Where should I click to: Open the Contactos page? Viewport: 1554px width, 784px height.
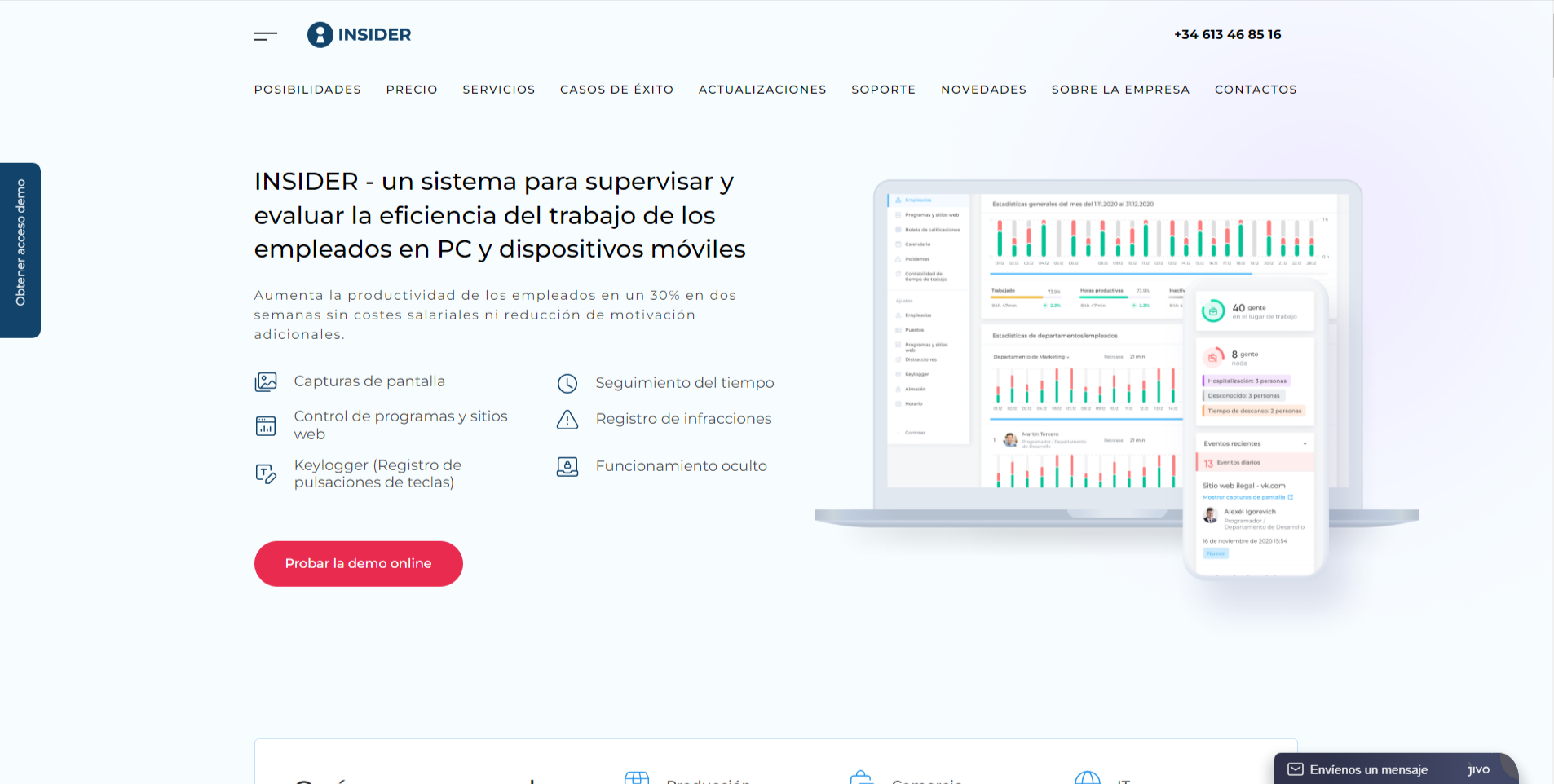click(x=1256, y=90)
